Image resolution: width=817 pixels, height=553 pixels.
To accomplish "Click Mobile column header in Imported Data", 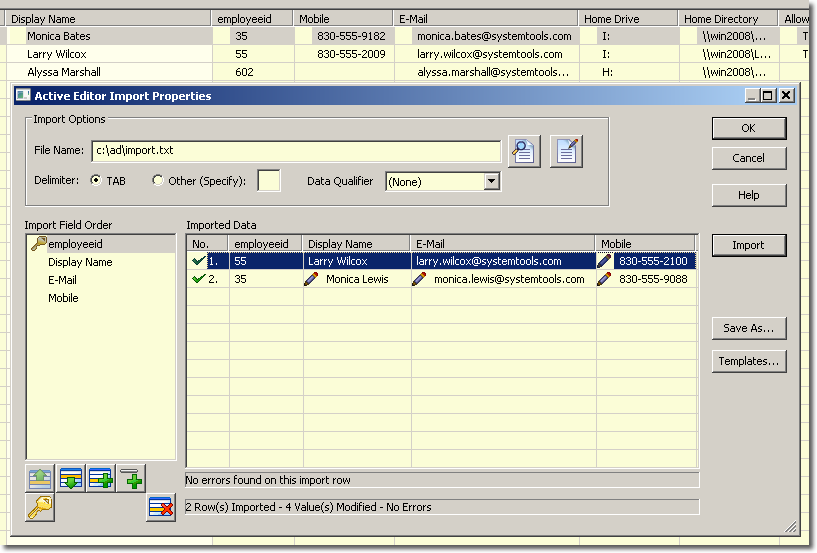I will pyautogui.click(x=645, y=243).
